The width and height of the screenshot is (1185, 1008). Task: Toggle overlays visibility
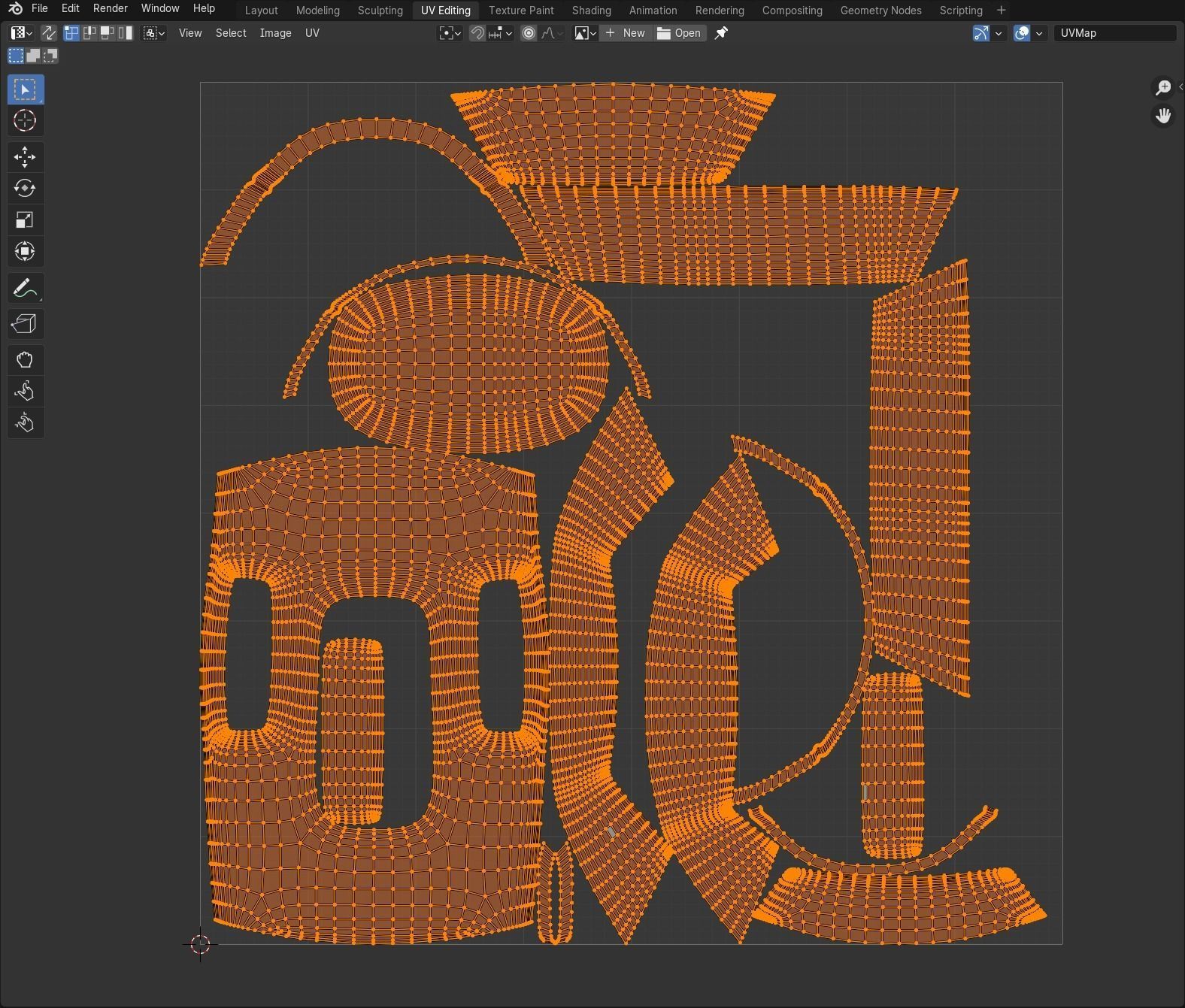pyautogui.click(x=1022, y=33)
